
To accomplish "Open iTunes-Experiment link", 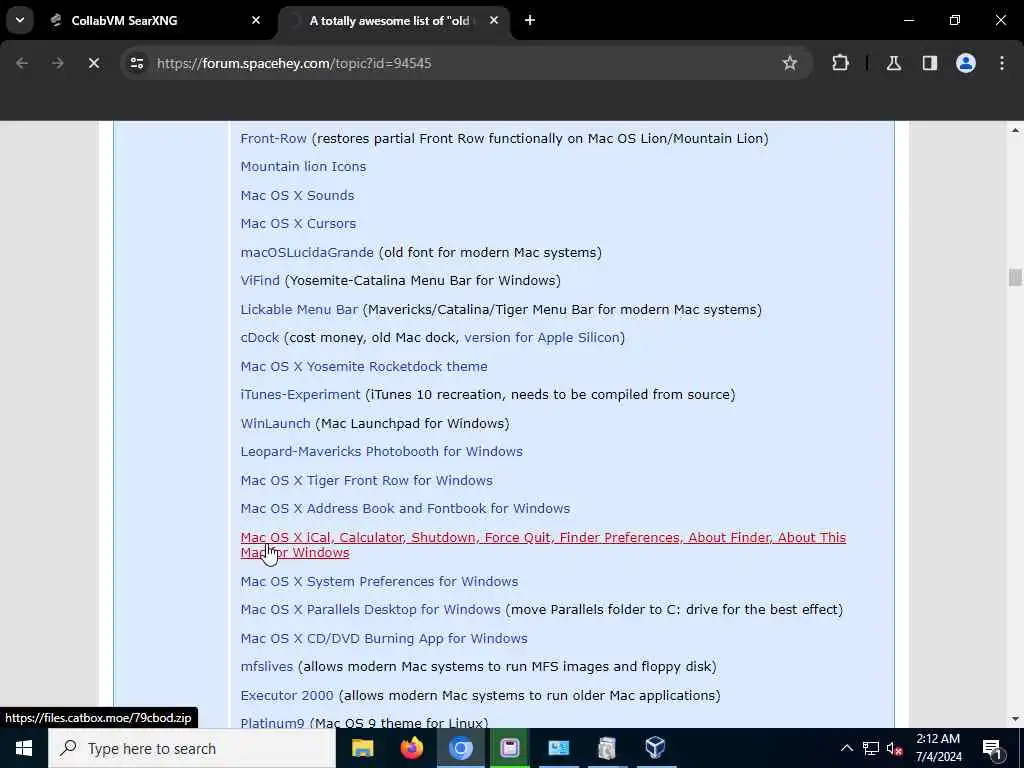I will pos(300,394).
